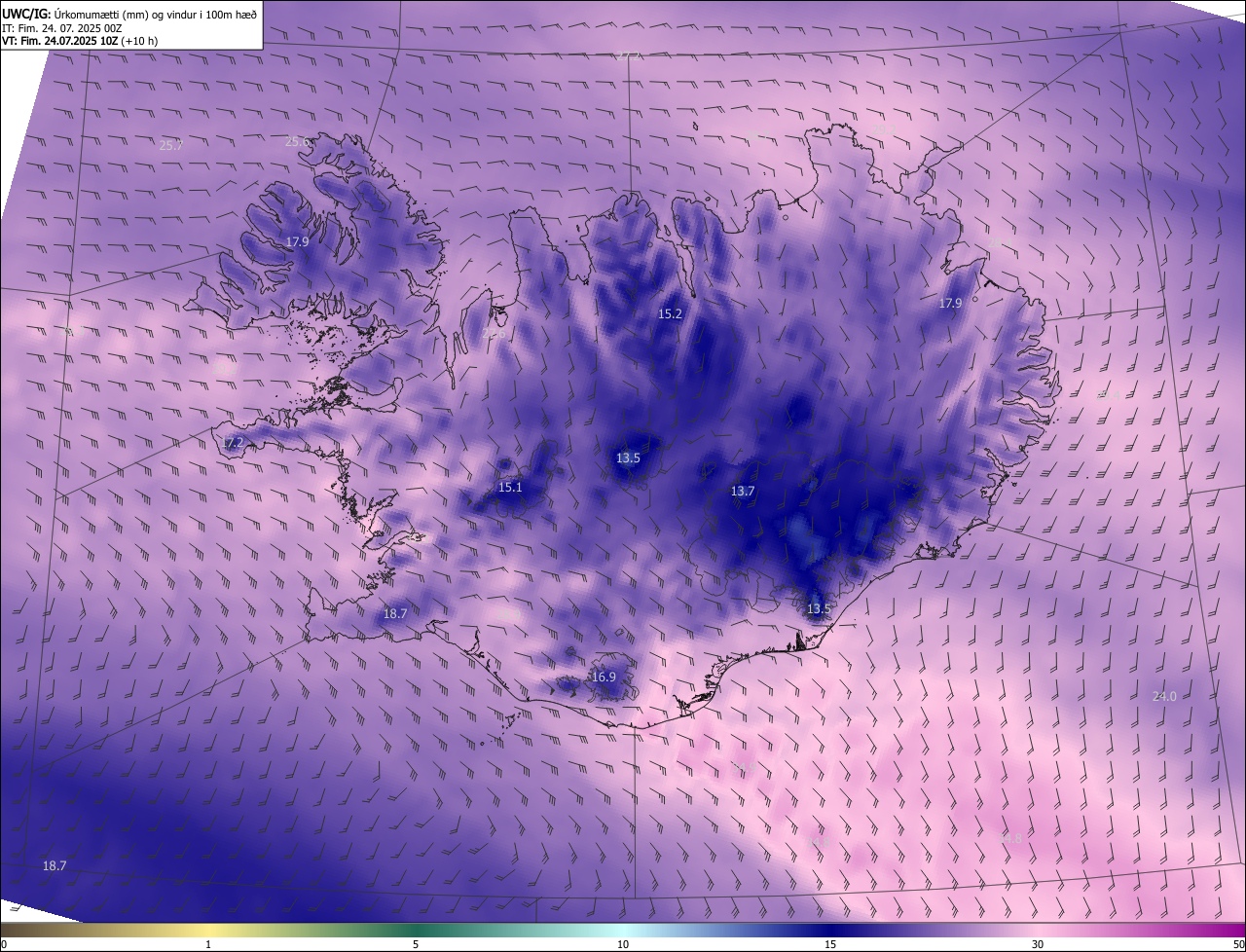The image size is (1246, 952).
Task: Click the 15 tick on the color scale
Action: click(x=830, y=944)
